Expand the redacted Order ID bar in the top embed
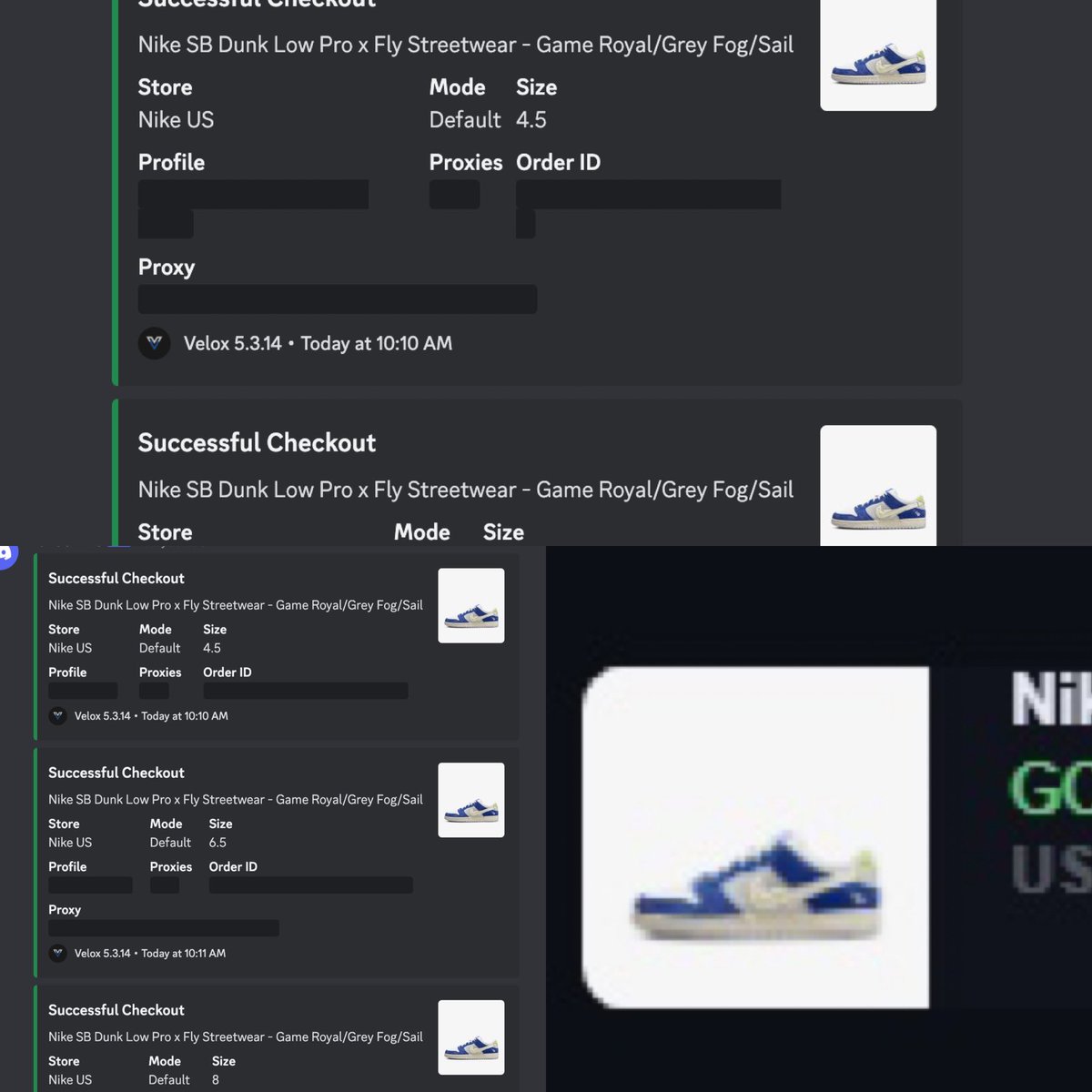Image resolution: width=1092 pixels, height=1092 pixels. (648, 195)
